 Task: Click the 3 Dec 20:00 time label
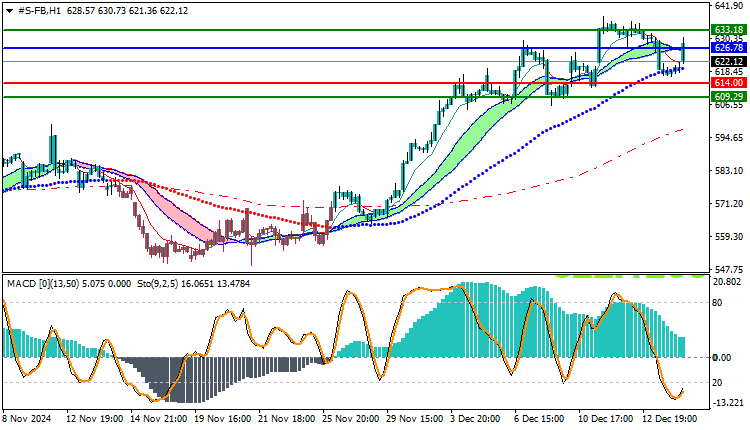click(475, 419)
